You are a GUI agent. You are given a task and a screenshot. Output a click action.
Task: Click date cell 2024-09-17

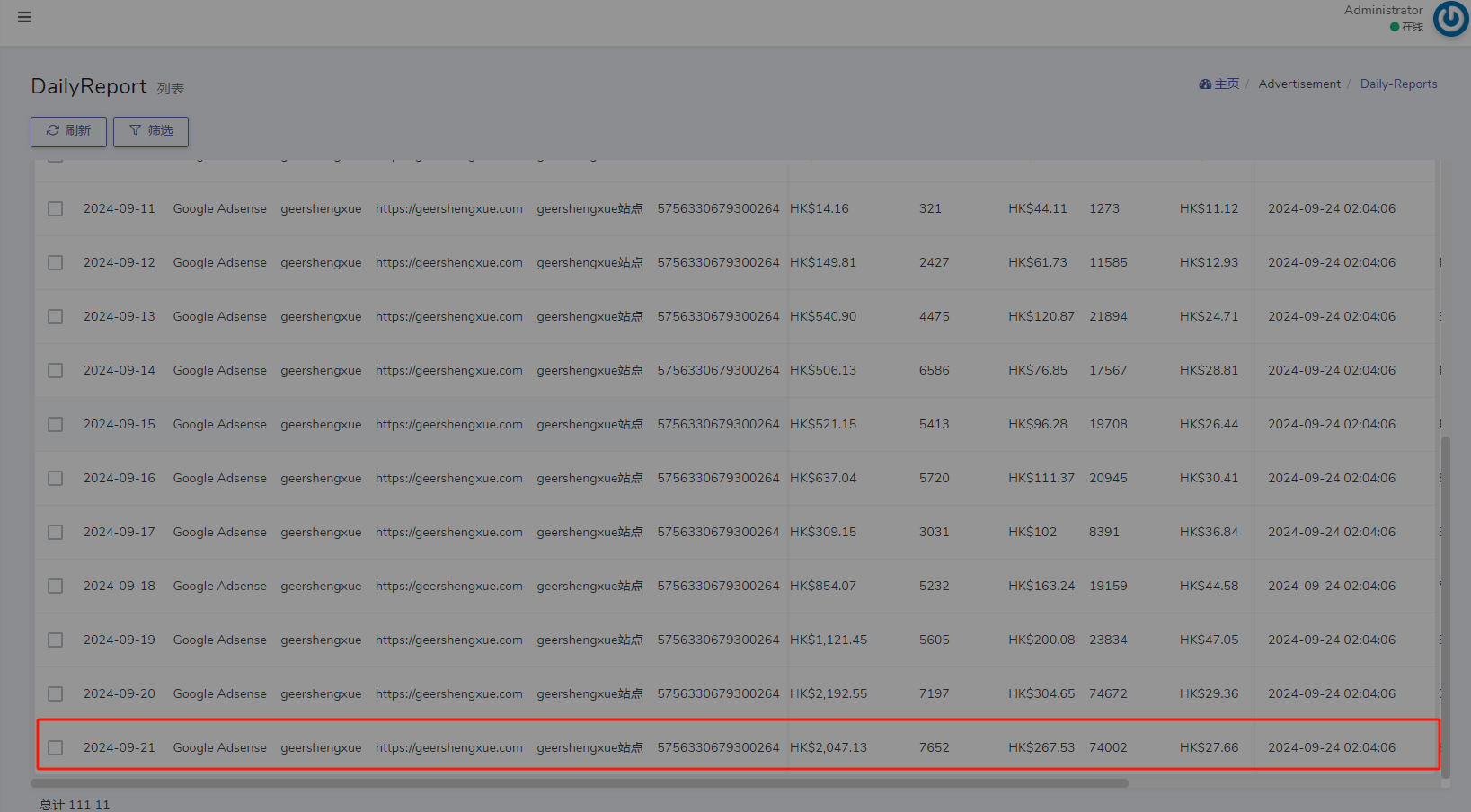(120, 532)
